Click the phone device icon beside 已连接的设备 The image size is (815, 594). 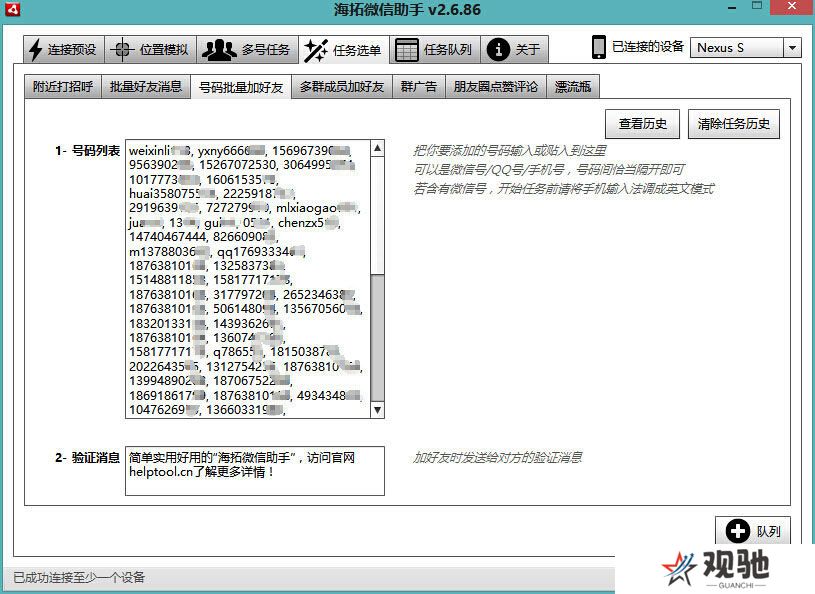click(599, 47)
